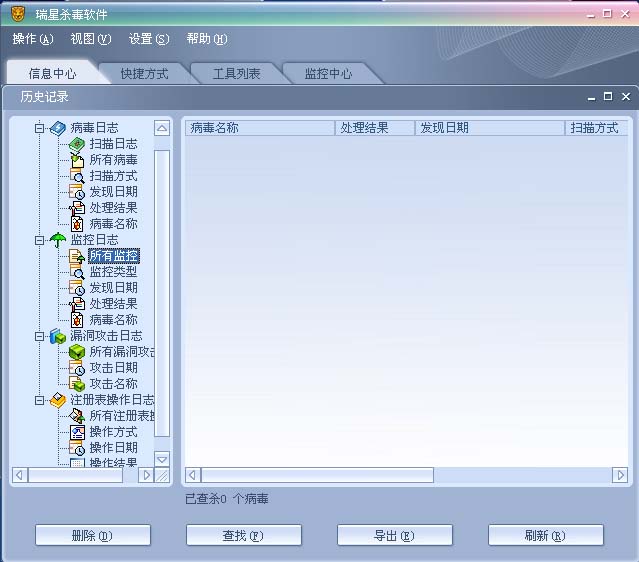This screenshot has height=562, width=639.
Task: Open the 设置(S) menu
Action: click(x=149, y=39)
